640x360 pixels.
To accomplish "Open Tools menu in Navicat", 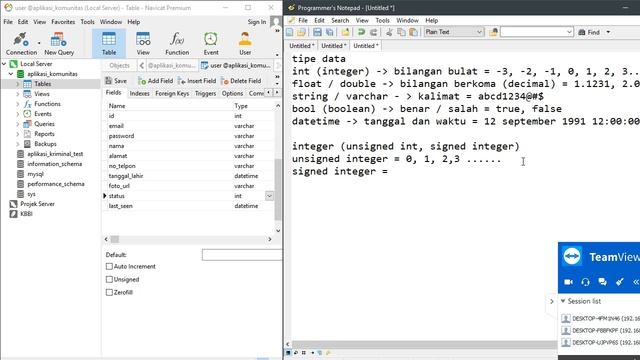I will (x=87, y=22).
